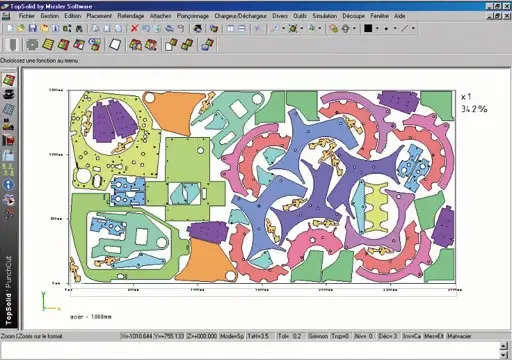512x360 pixels.
Task: Select the blue info circle in sidebar
Action: (9, 185)
